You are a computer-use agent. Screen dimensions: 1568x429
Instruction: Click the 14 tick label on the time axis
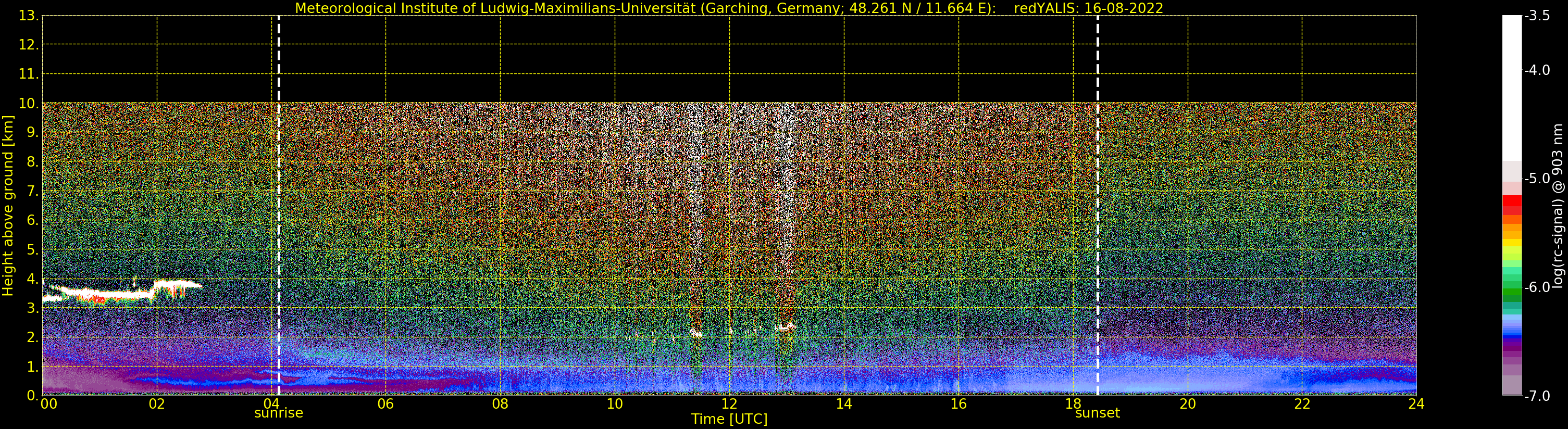pos(844,404)
